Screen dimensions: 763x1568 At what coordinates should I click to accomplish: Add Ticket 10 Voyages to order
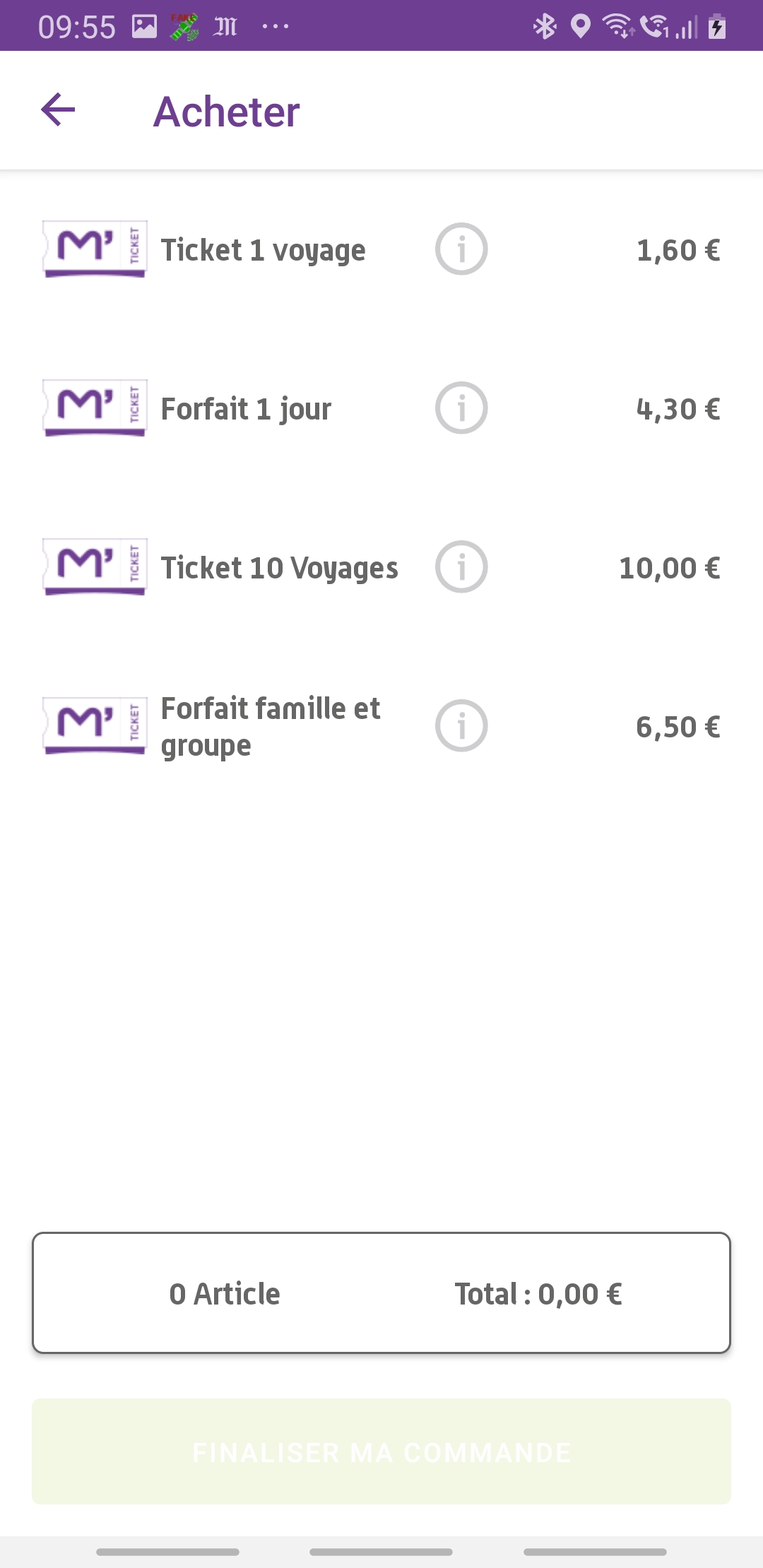click(x=279, y=568)
